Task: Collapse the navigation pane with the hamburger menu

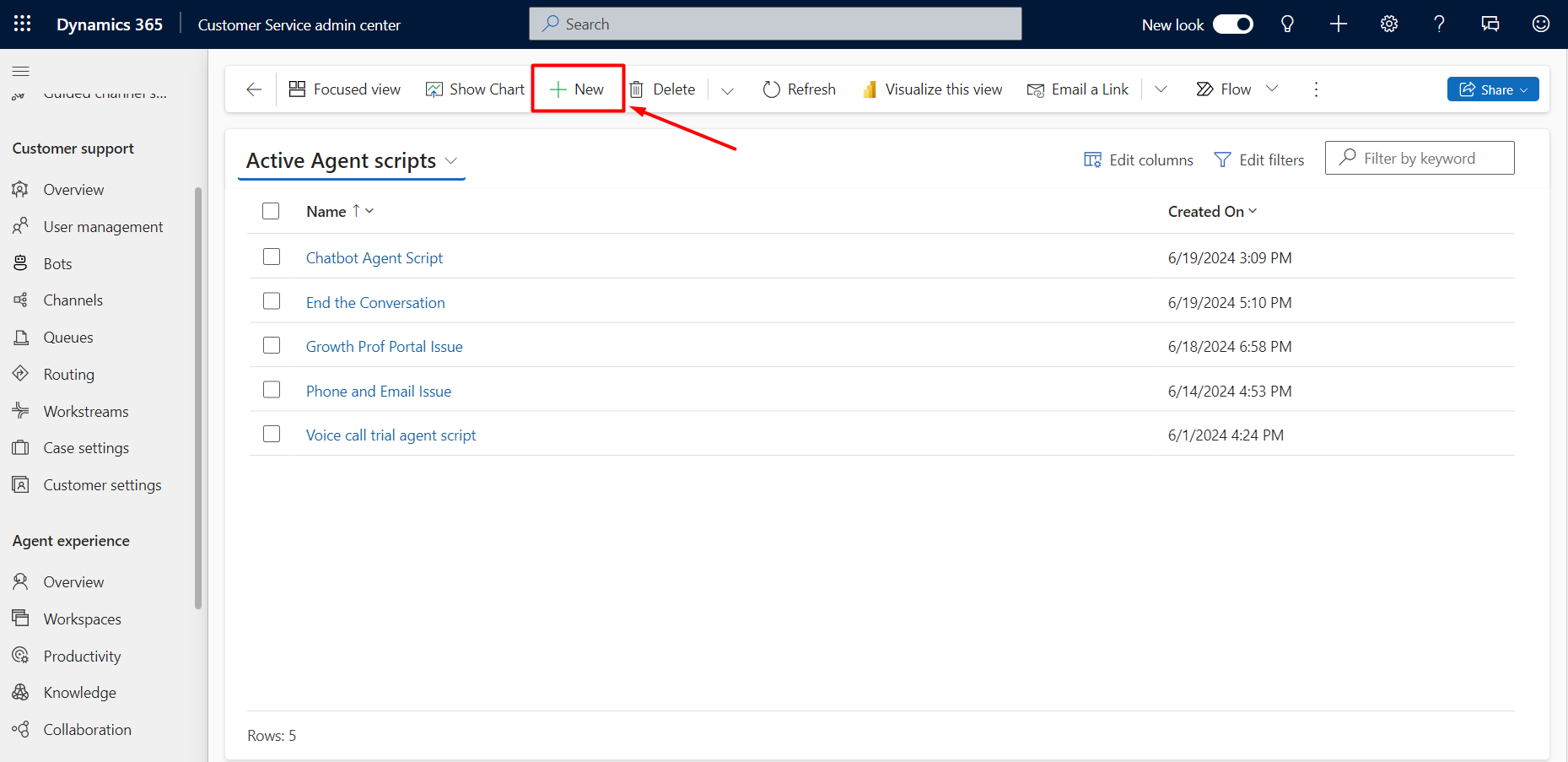Action: [x=20, y=71]
